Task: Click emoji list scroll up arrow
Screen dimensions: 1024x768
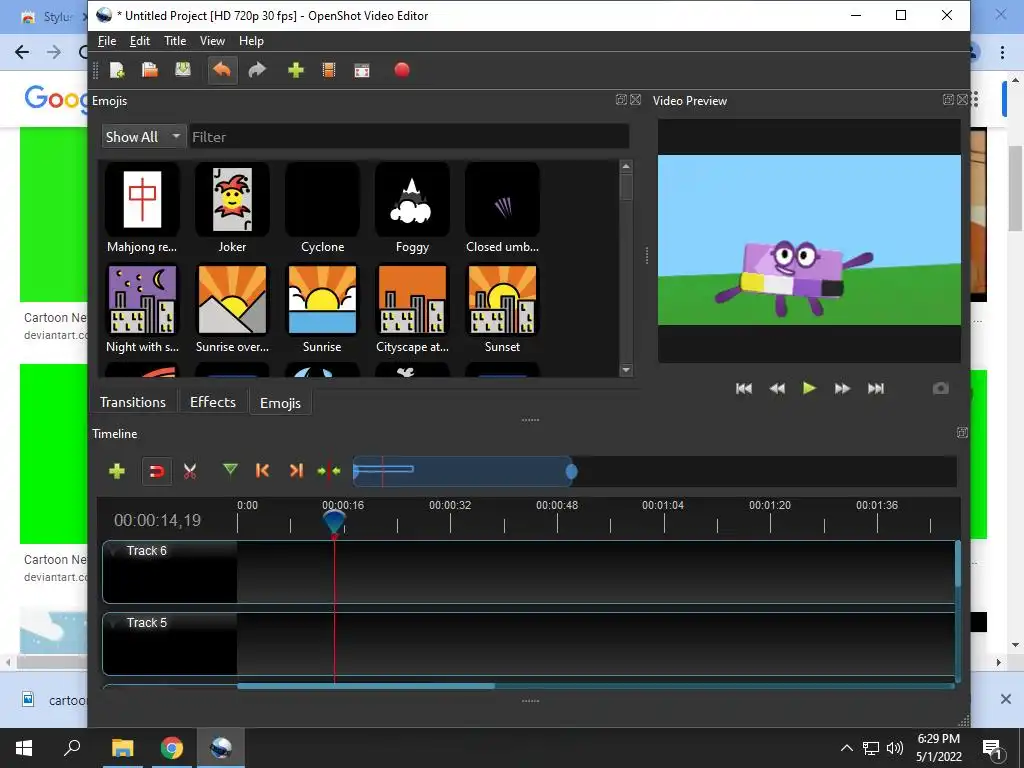Action: point(626,167)
